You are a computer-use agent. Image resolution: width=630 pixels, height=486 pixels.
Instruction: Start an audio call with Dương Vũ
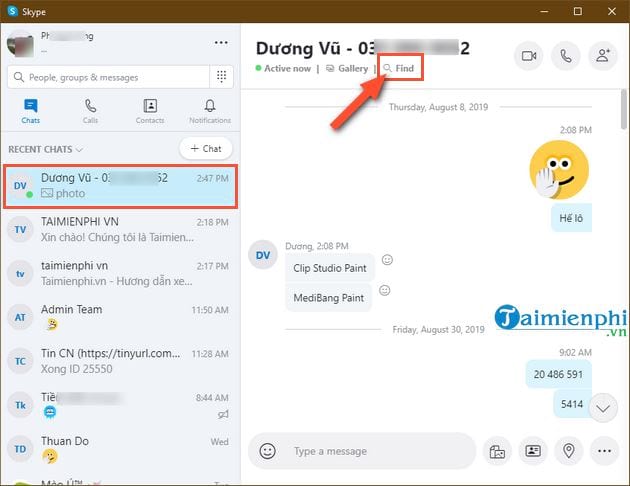[566, 55]
